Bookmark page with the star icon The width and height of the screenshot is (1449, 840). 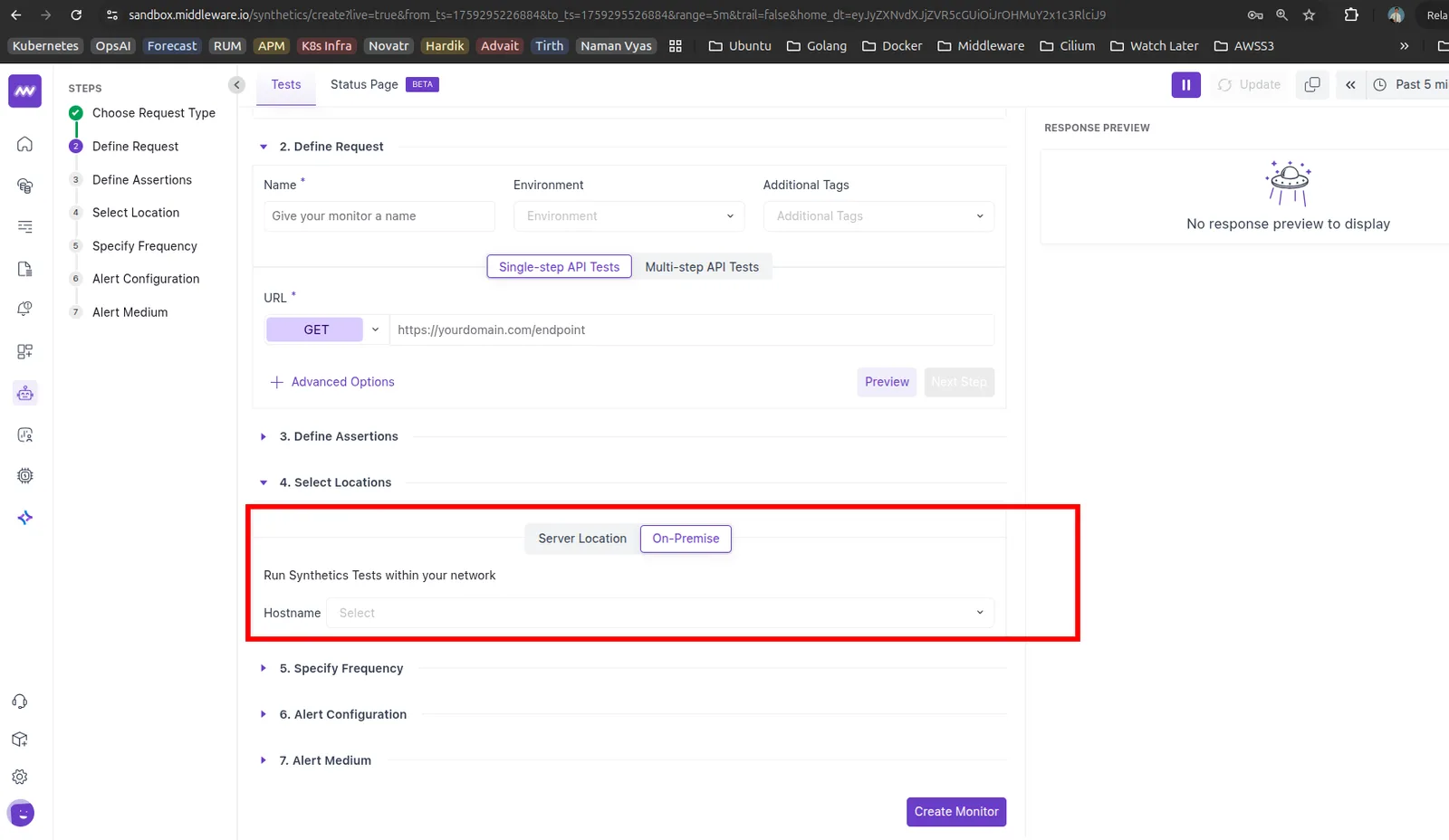pyautogui.click(x=1309, y=14)
